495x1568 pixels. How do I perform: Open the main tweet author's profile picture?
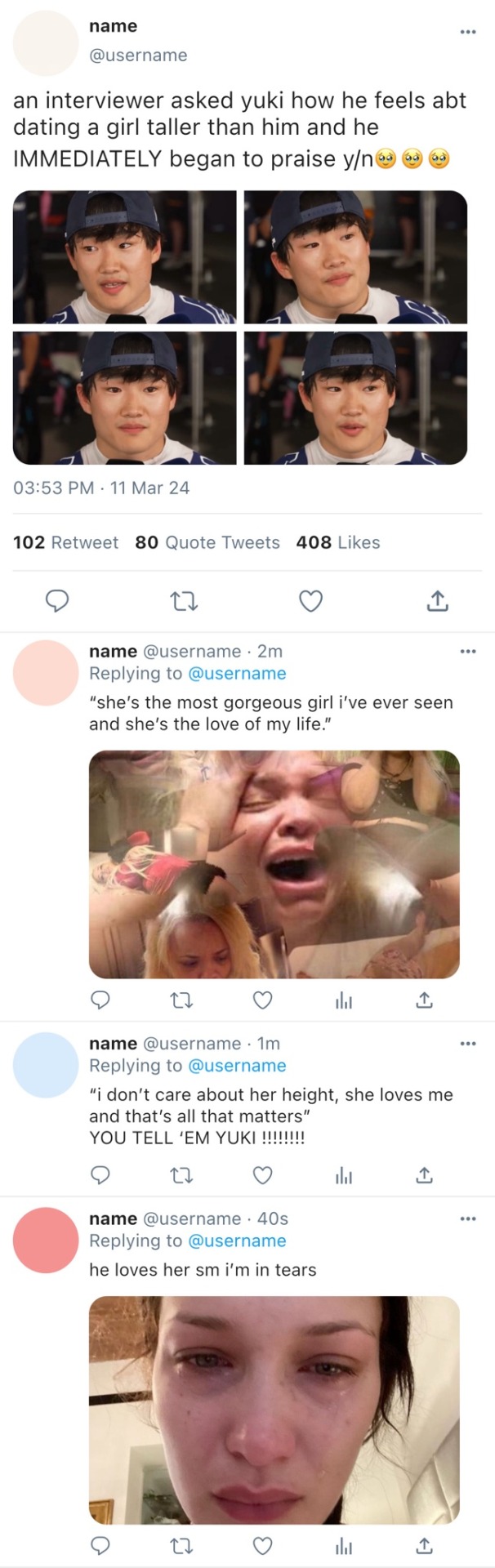click(46, 43)
